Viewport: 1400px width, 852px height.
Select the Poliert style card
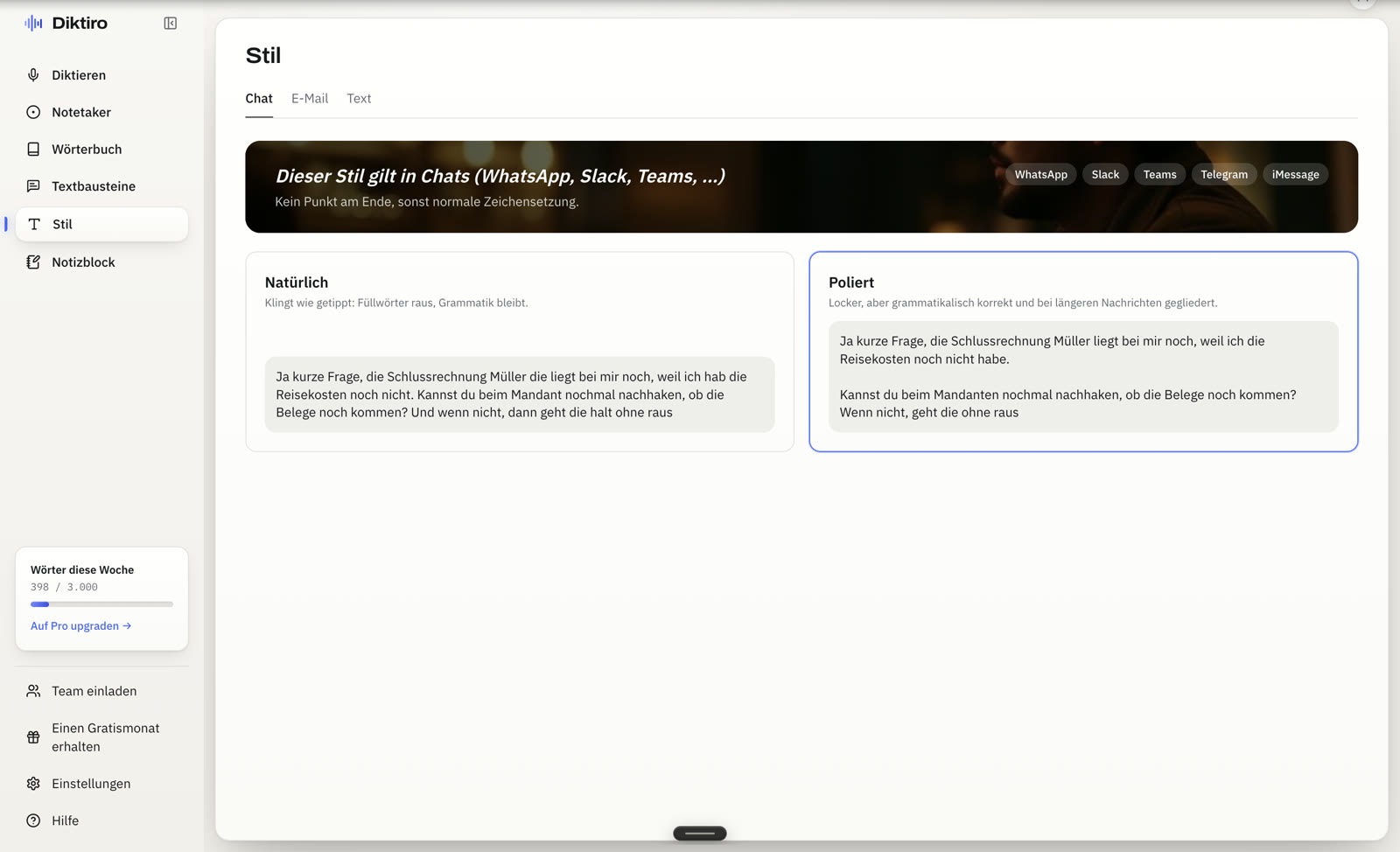(x=1083, y=352)
